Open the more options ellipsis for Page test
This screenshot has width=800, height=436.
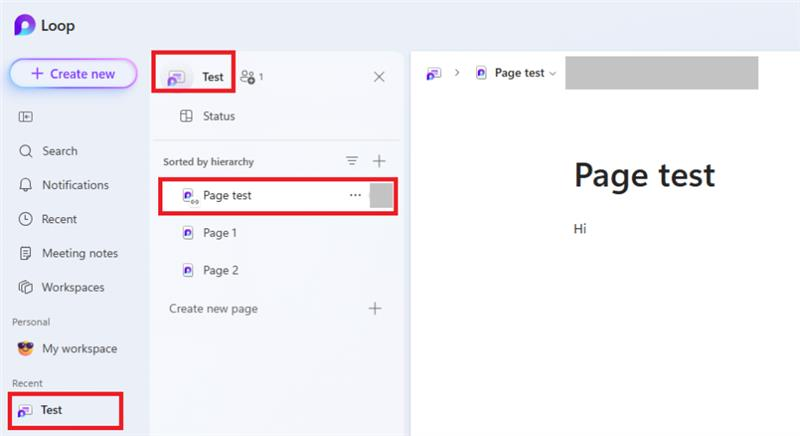(355, 195)
